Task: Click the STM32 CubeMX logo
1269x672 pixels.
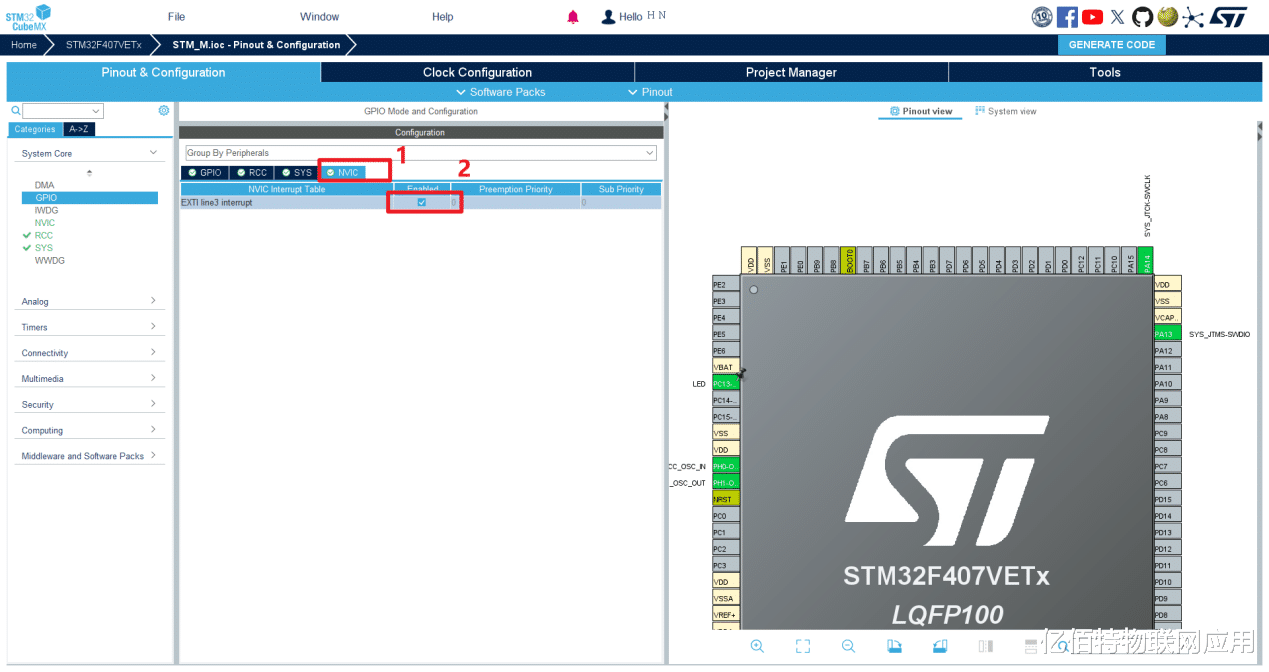Action: point(27,17)
